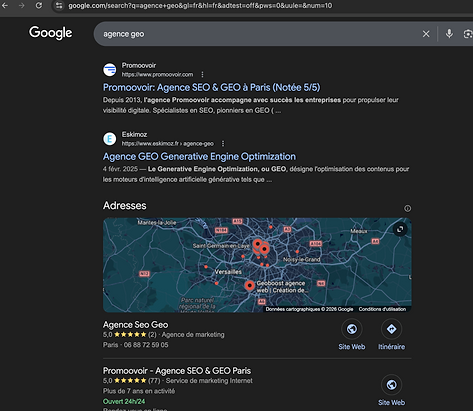The height and width of the screenshot is (411, 473).
Task: Click 'Noisy-le-Grand' label on the map
Action: (301, 259)
